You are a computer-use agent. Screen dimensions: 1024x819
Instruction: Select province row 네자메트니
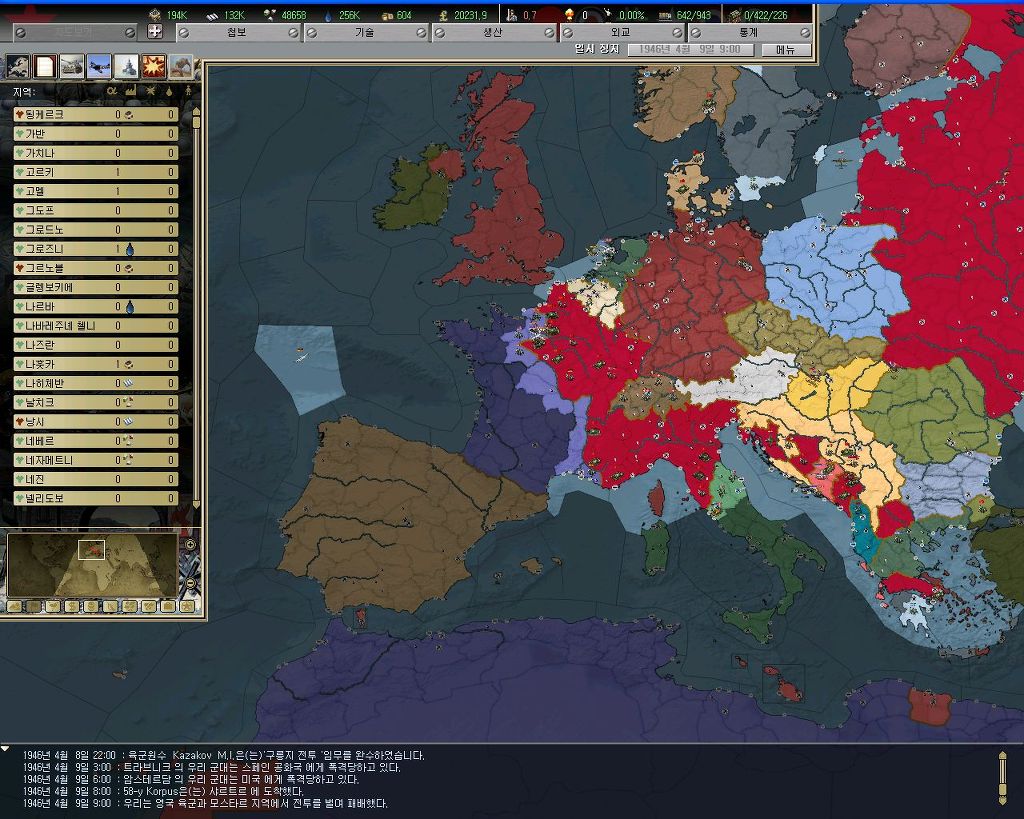point(96,460)
